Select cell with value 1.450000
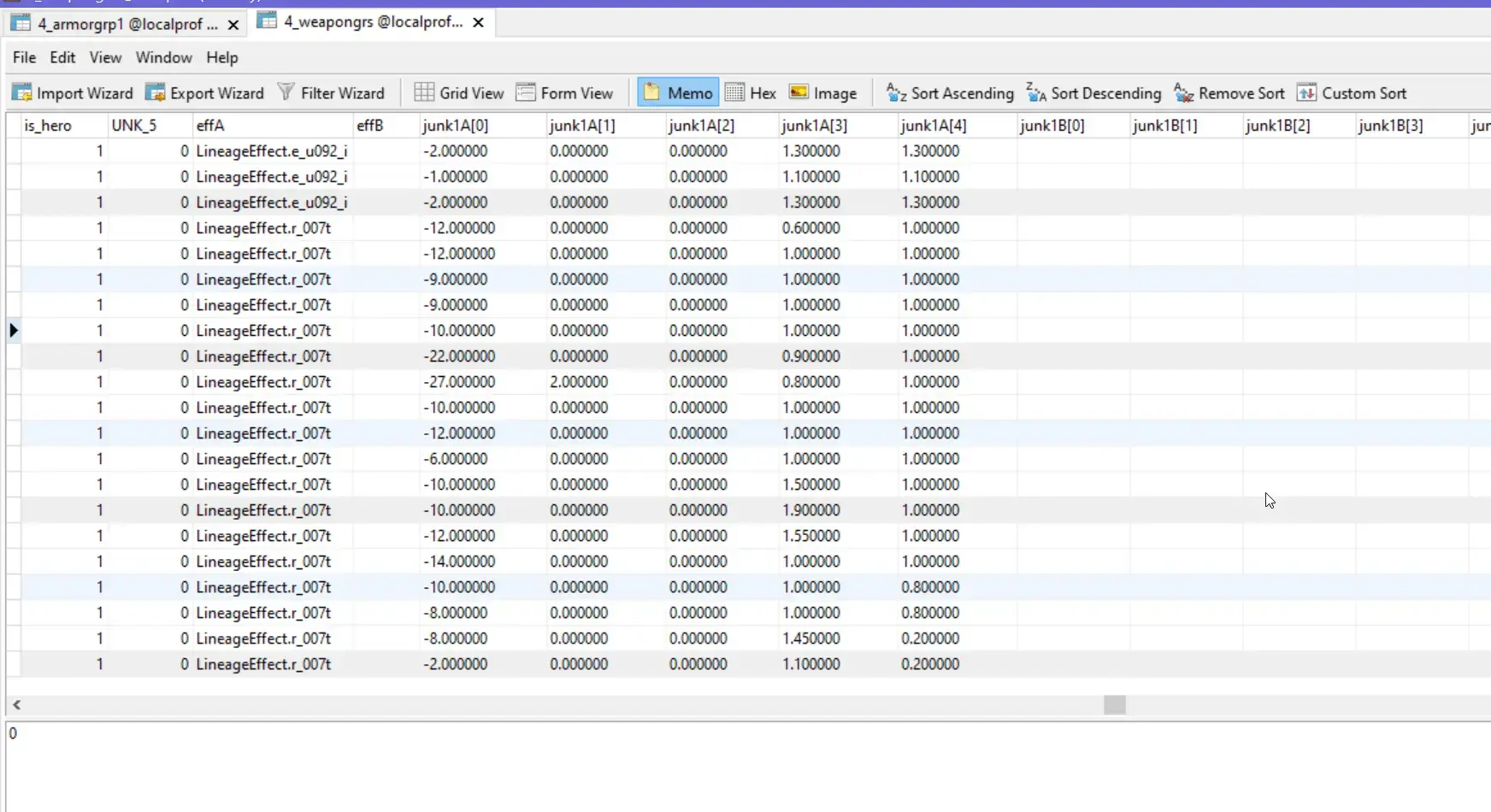 click(838, 638)
